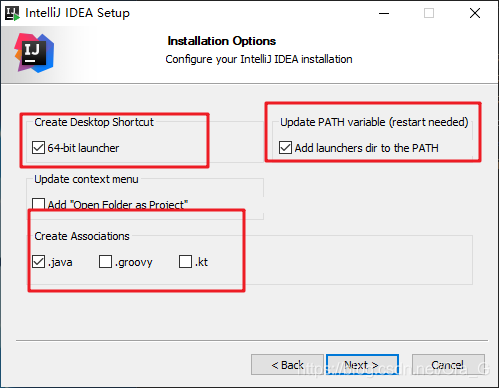
Task: Click the Installation Options heading
Action: [222, 41]
